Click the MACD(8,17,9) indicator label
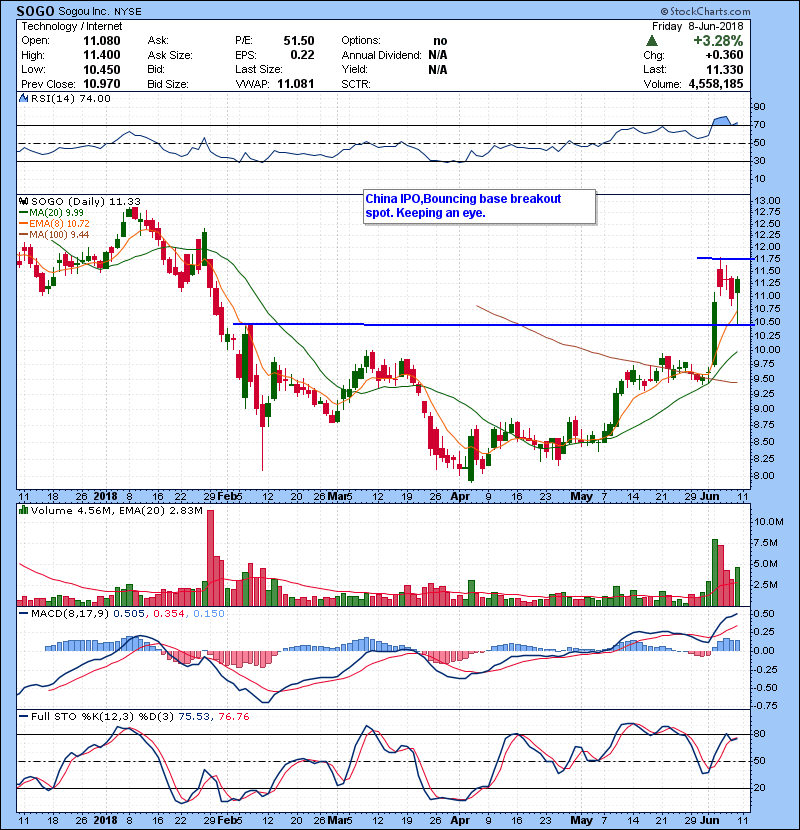Screen dimensions: 800x830 point(70,614)
